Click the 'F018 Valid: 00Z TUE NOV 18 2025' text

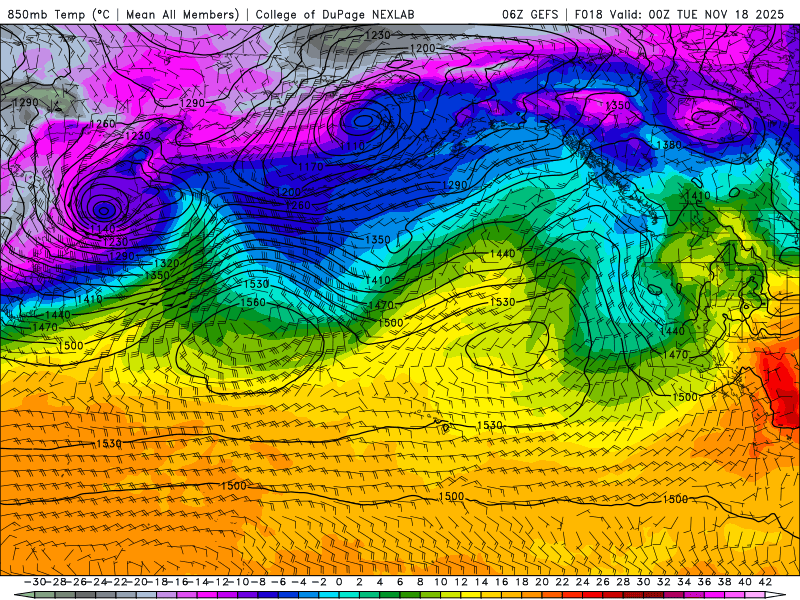[x=679, y=14]
